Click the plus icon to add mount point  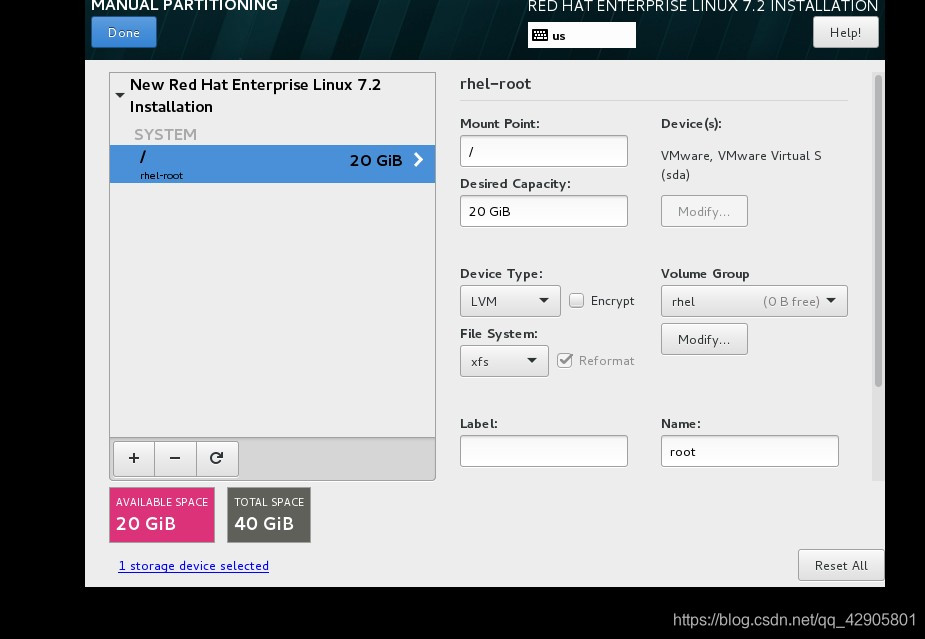(x=134, y=458)
